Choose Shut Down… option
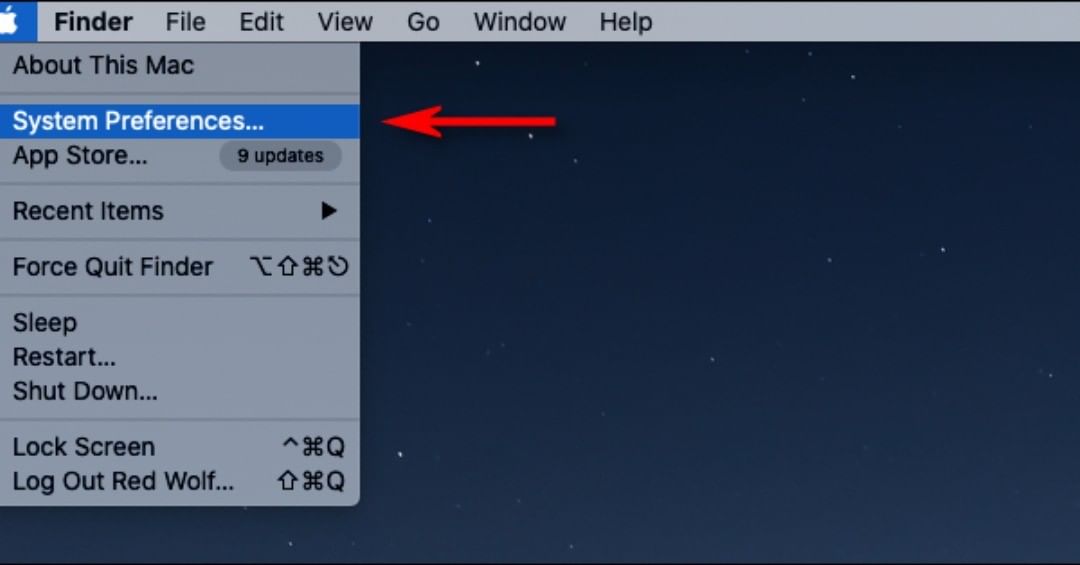Screen dimensions: 1080x565 pyautogui.click(x=179, y=391)
